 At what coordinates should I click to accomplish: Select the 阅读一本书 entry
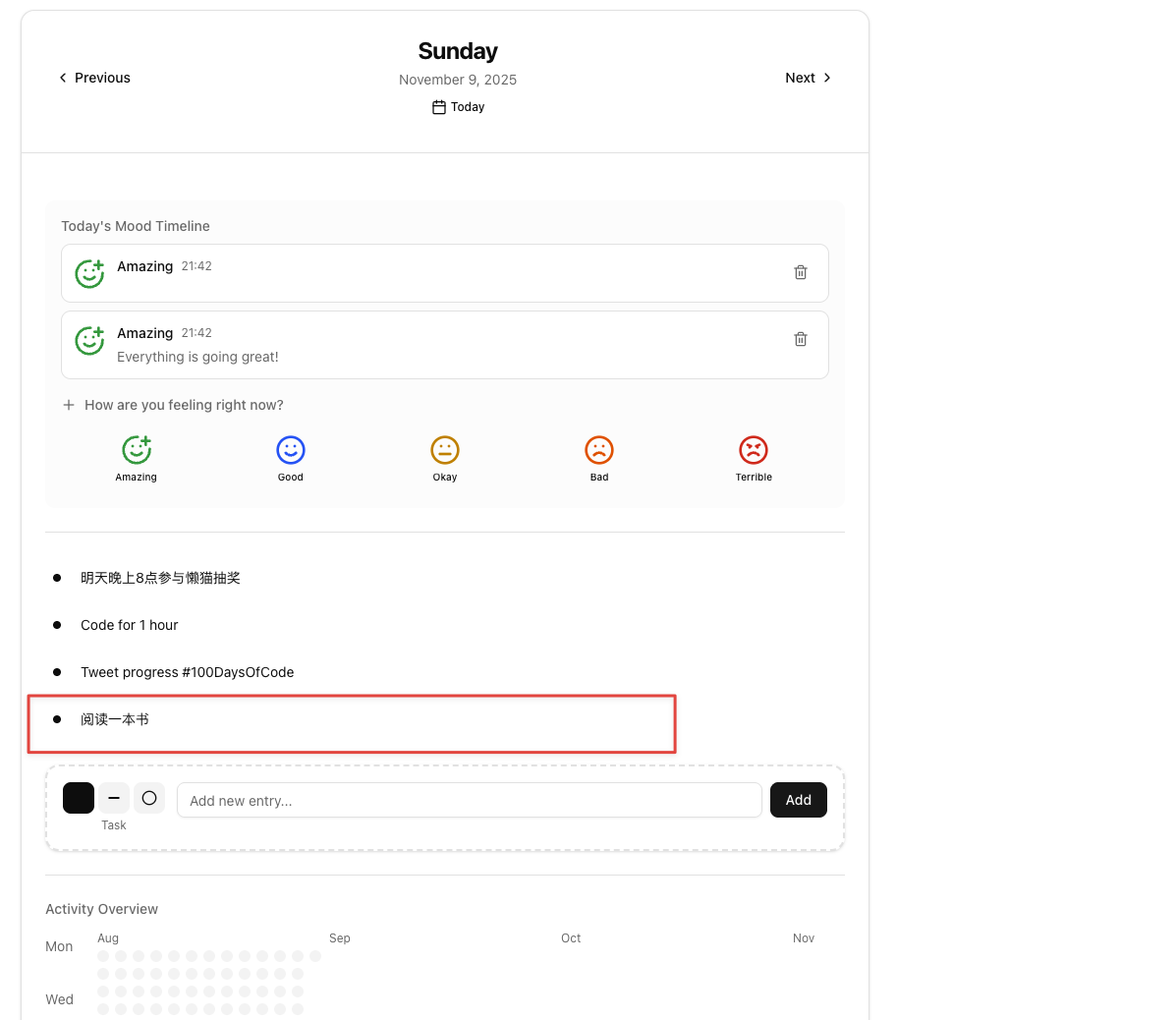tap(115, 720)
